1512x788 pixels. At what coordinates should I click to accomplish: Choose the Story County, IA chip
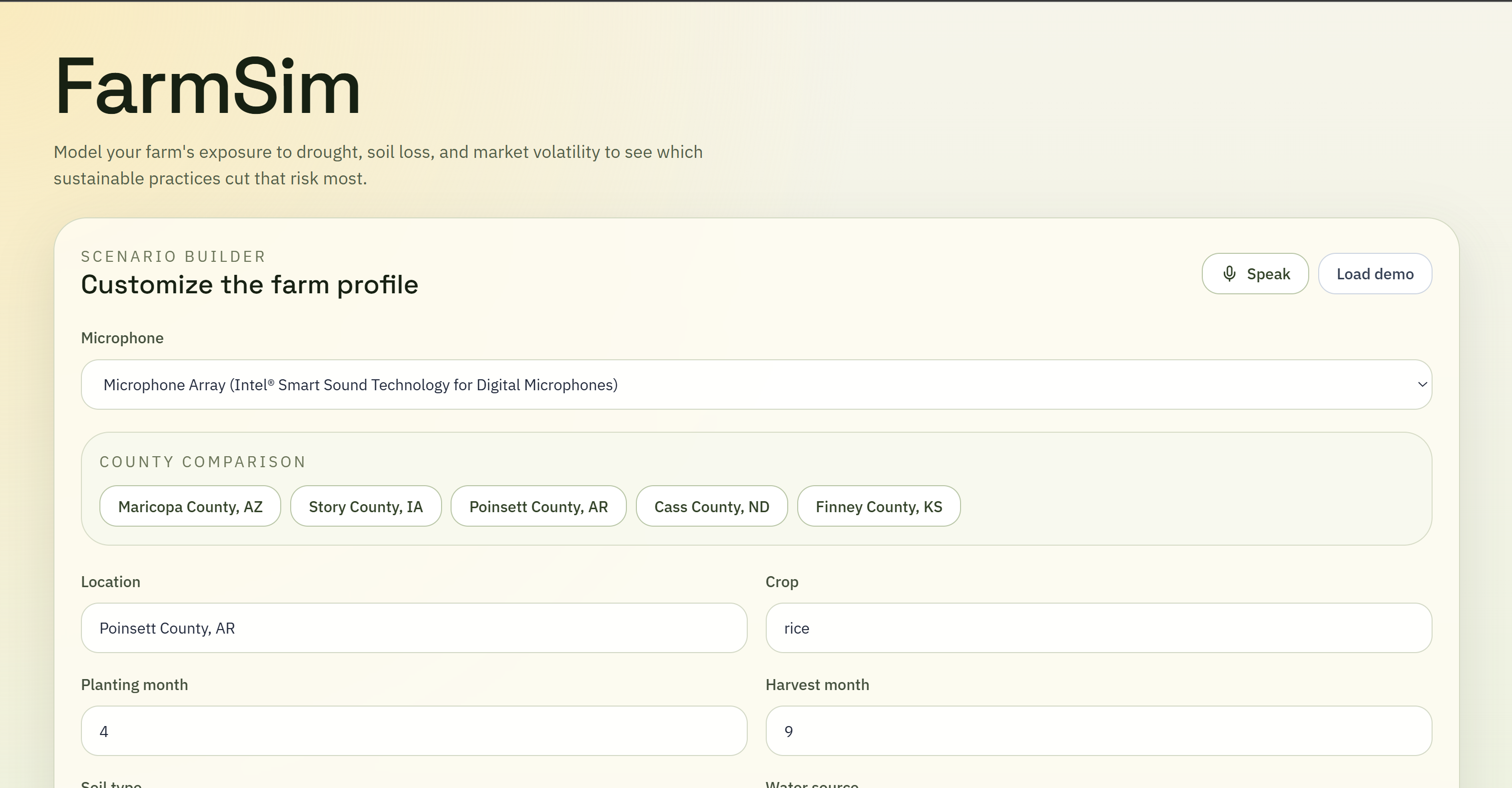(x=366, y=506)
